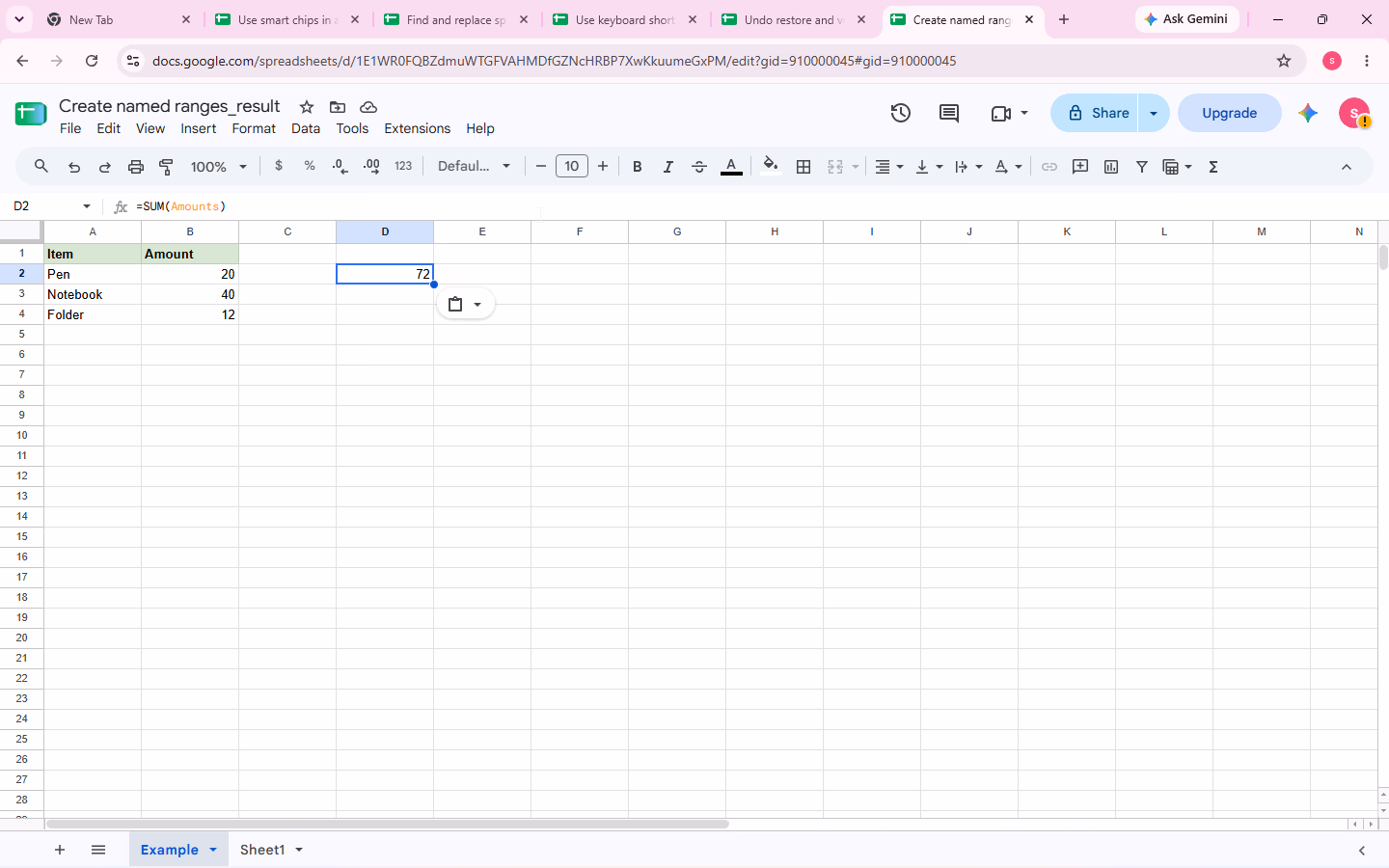The width and height of the screenshot is (1389, 868).
Task: Bookmark this page with the star
Action: [x=1284, y=61]
